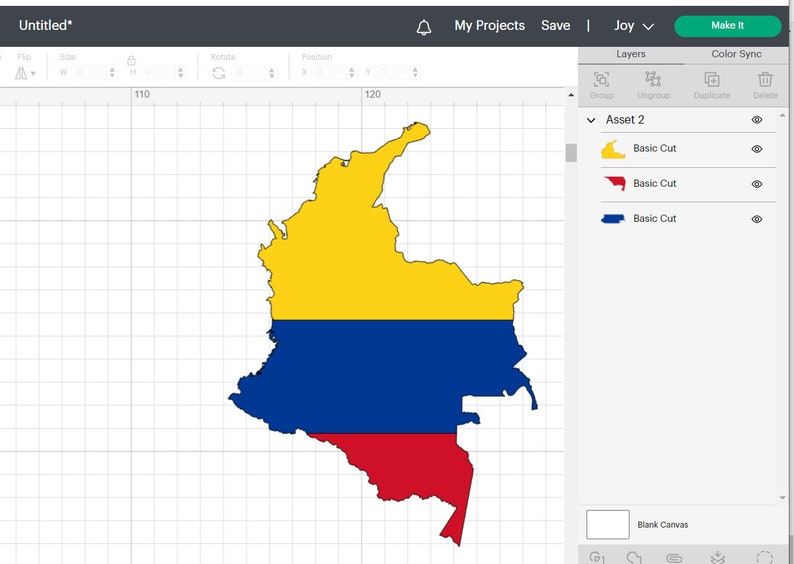
Task: Click the Rotate icon
Action: pos(219,73)
